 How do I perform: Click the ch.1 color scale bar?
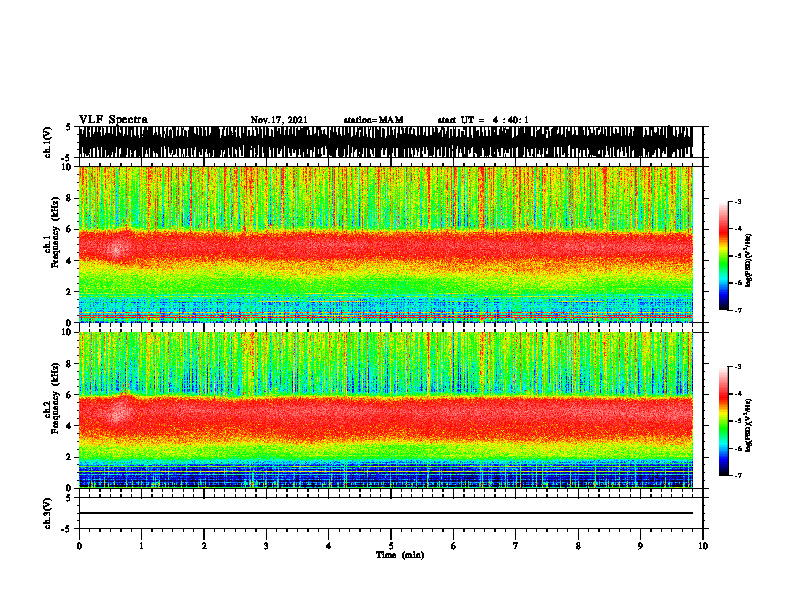(724, 256)
